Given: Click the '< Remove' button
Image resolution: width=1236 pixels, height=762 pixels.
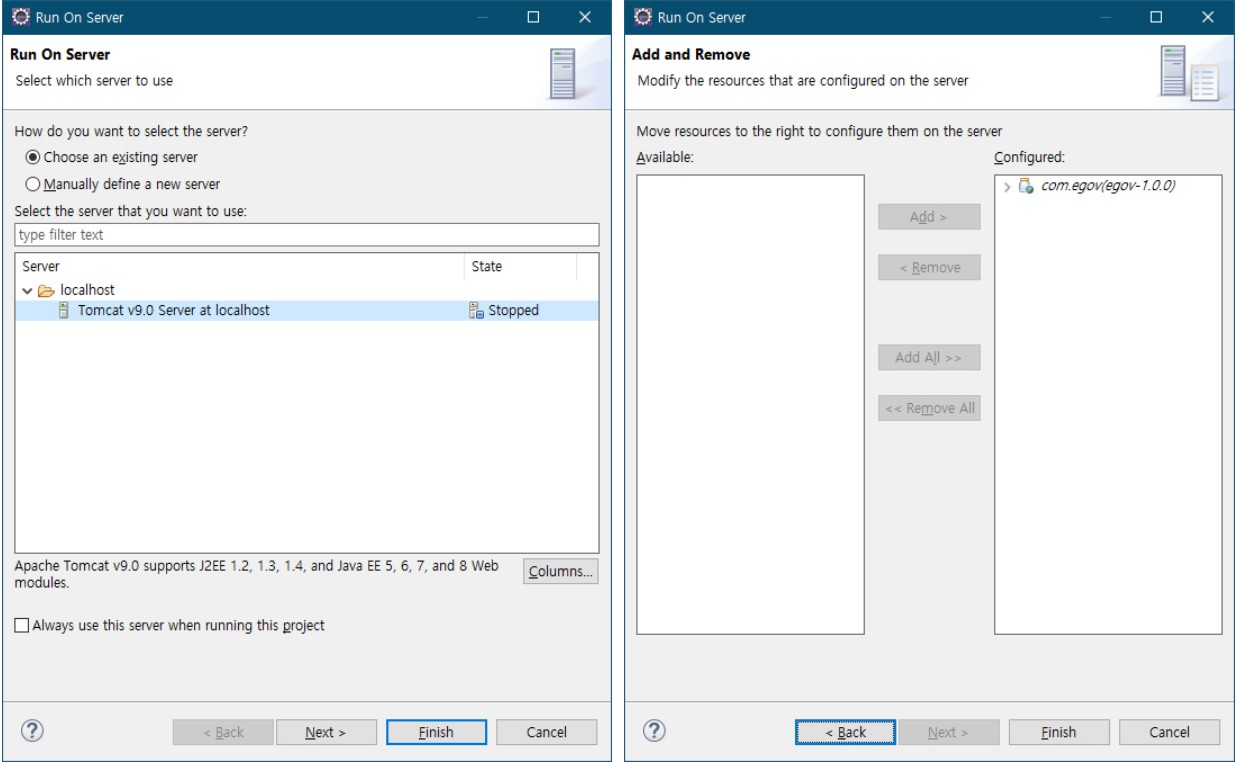Looking at the screenshot, I should pos(929,267).
